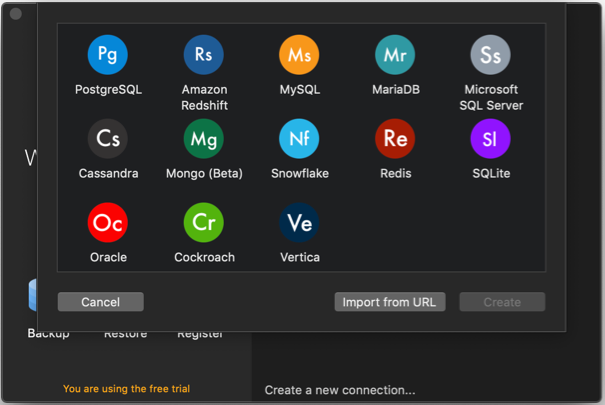Click the MySQL label text
605x405 pixels.
click(x=300, y=90)
